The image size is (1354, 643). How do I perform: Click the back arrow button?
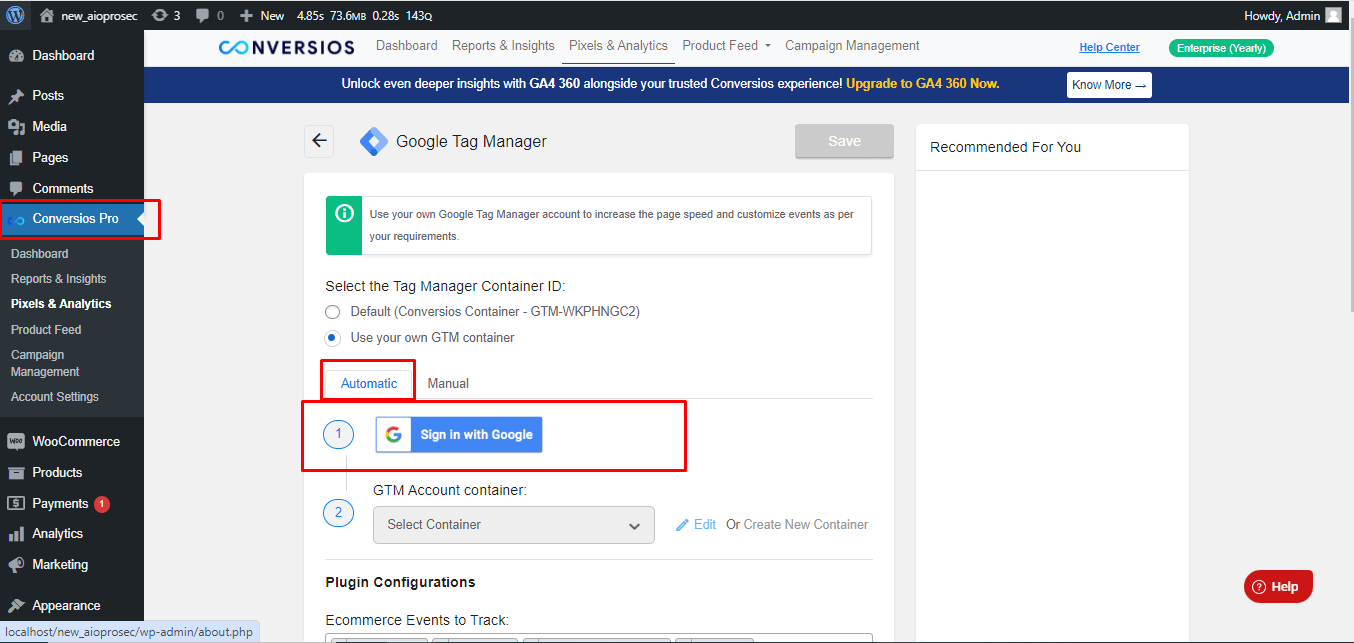point(319,141)
